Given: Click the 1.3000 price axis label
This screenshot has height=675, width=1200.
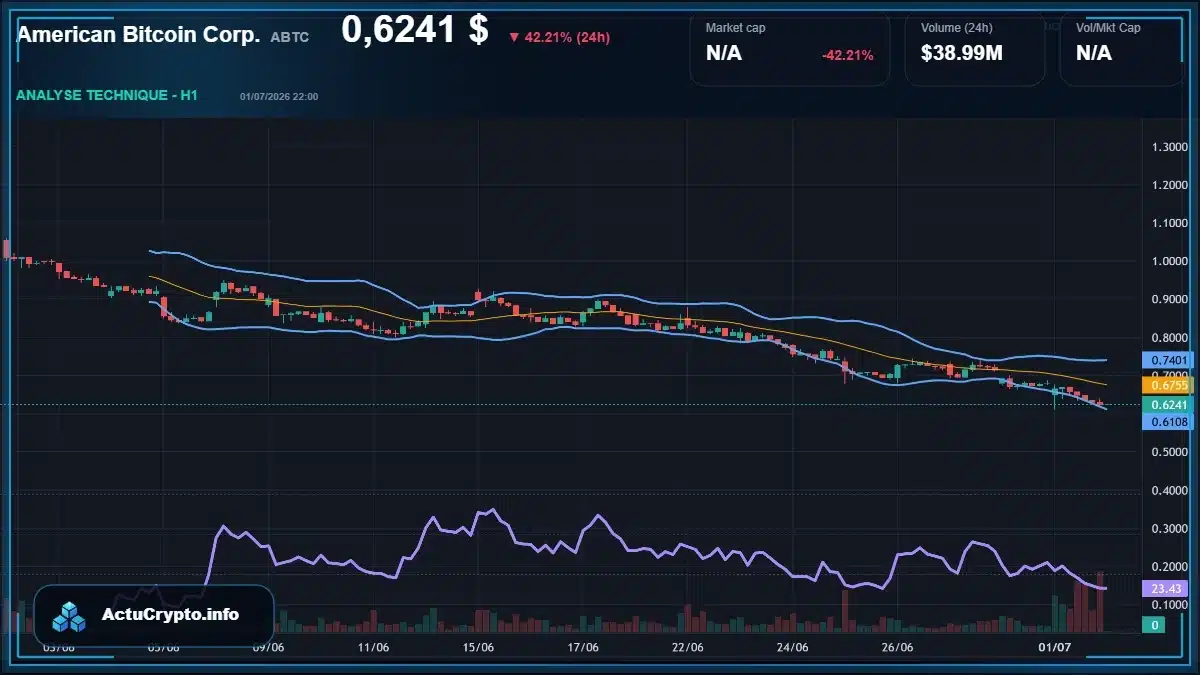Looking at the screenshot, I should coord(1170,147).
